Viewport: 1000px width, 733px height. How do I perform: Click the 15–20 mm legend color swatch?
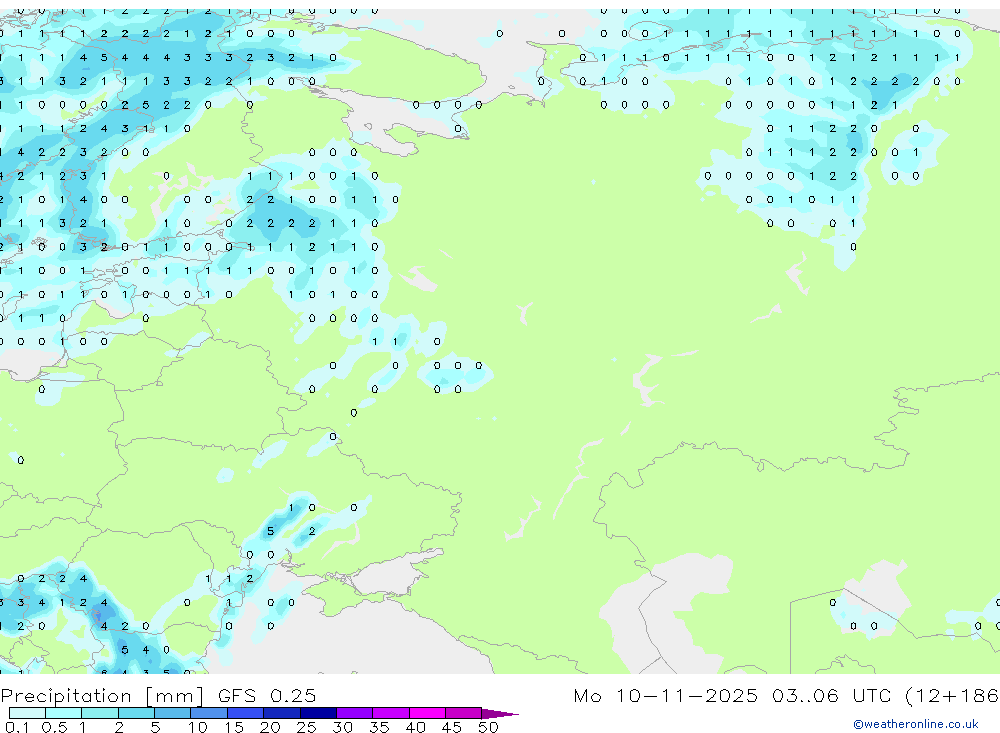point(245,713)
